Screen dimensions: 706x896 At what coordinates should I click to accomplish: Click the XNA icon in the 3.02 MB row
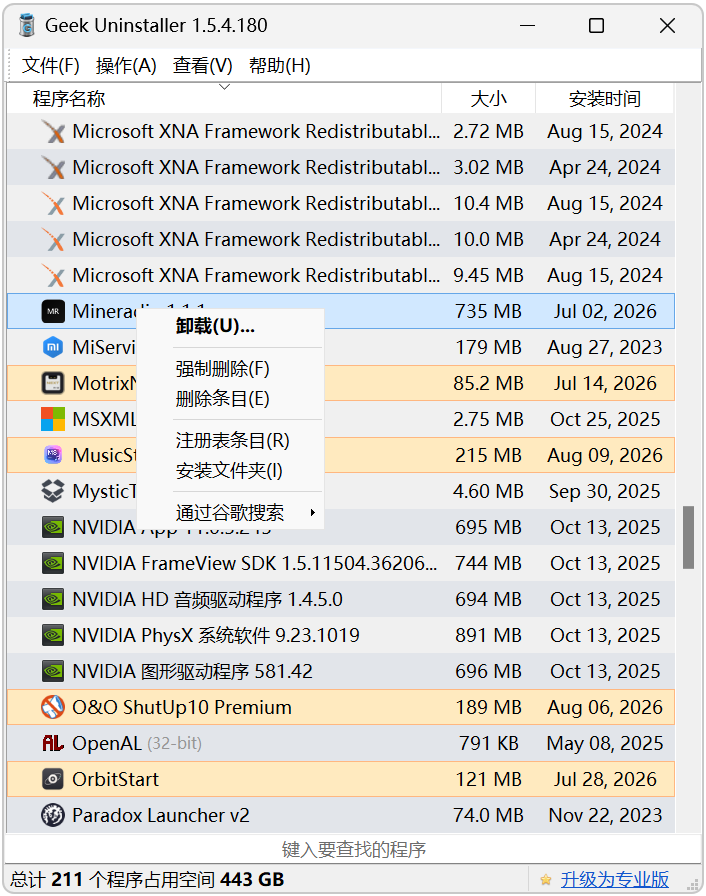(53, 167)
